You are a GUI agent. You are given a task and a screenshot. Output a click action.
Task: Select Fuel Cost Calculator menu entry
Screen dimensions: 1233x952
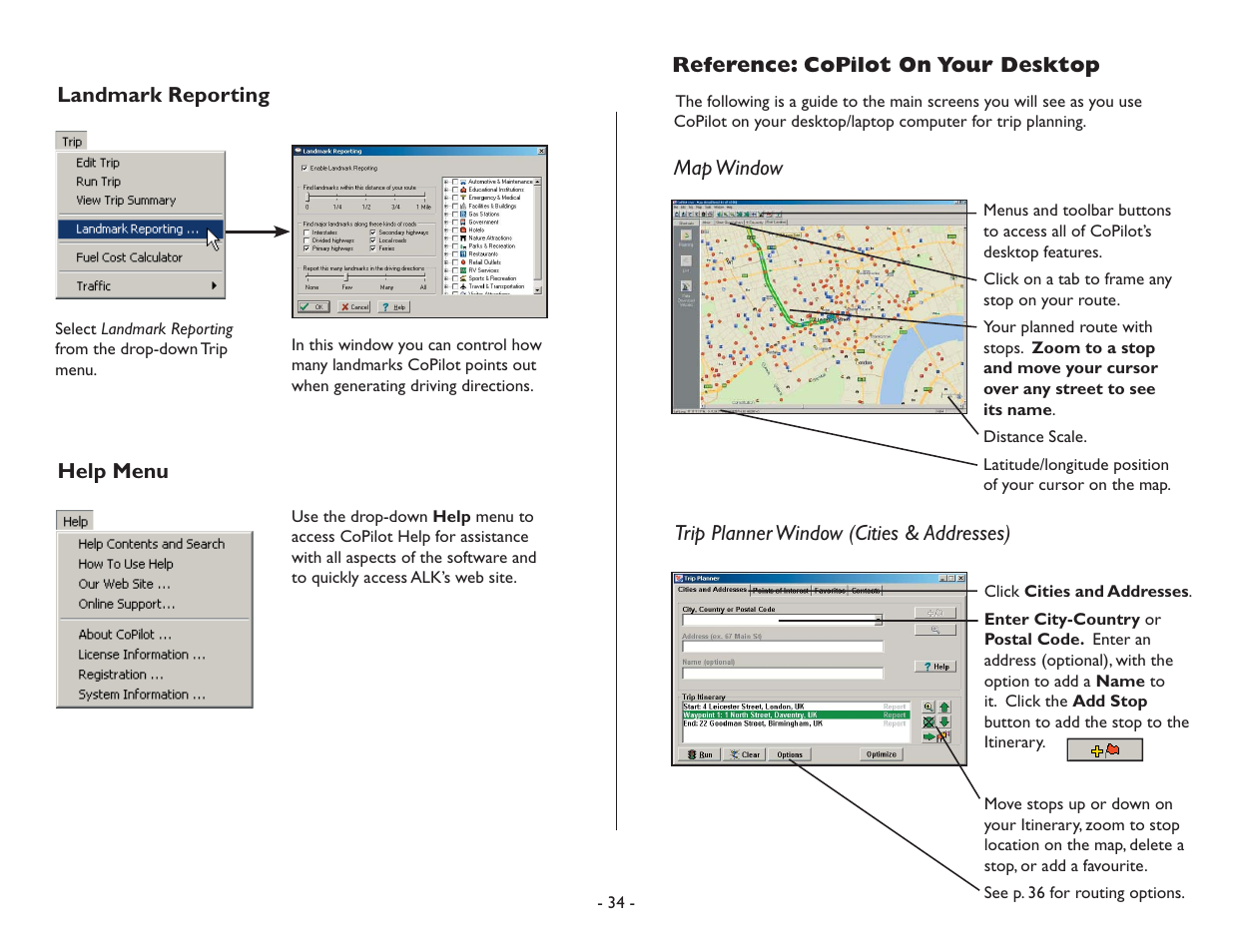(129, 257)
